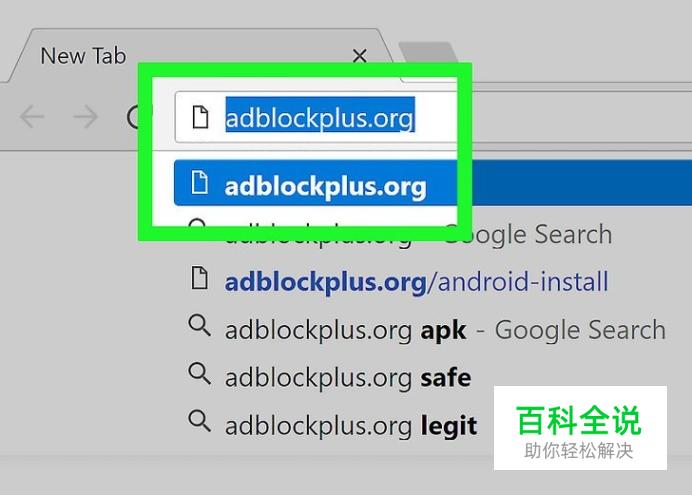
Task: Click the page icon beside the android-install suggestion
Action: (x=199, y=278)
